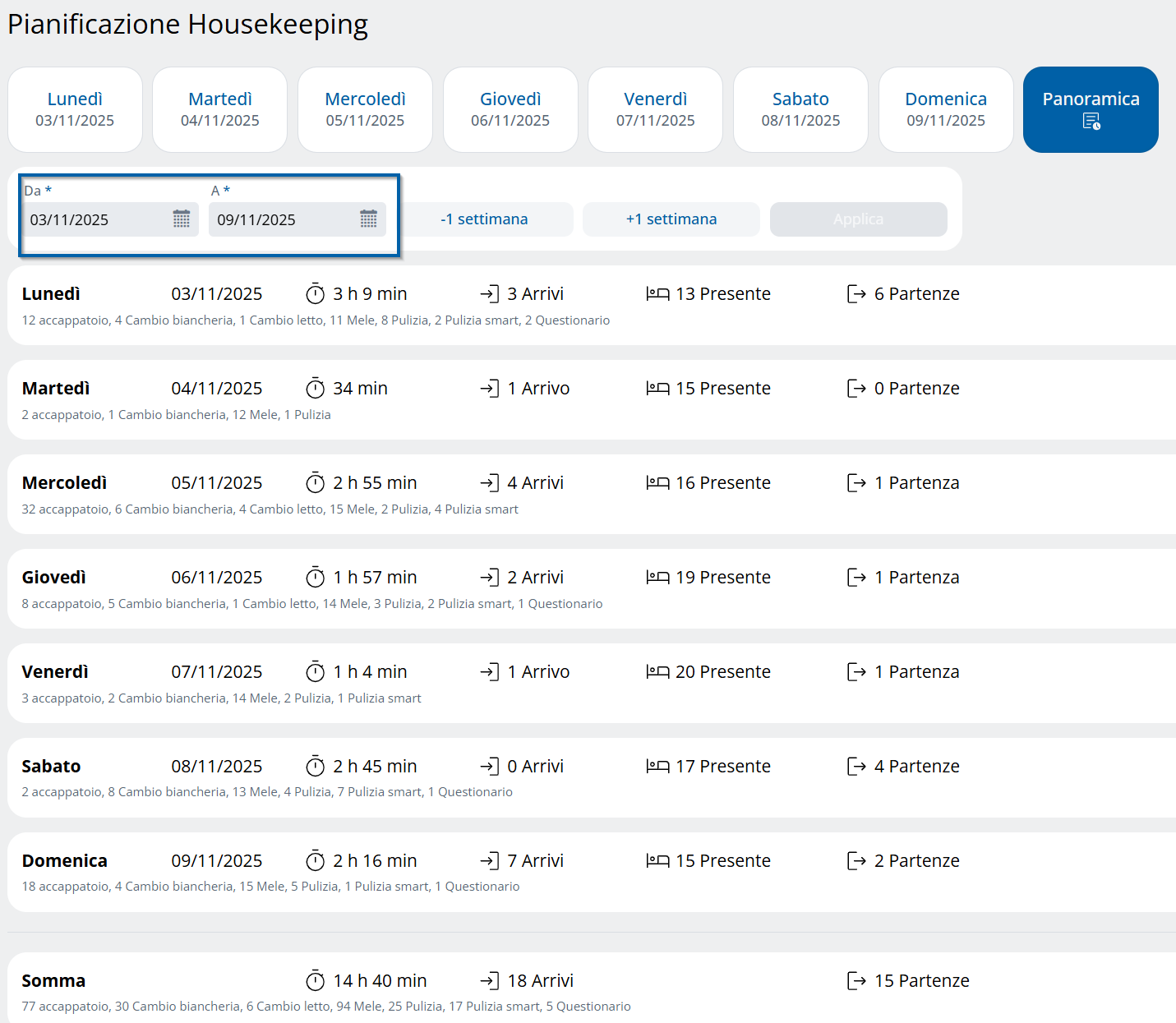This screenshot has width=1176, height=1023.
Task: Go back with -1 settimana button
Action: coord(484,219)
